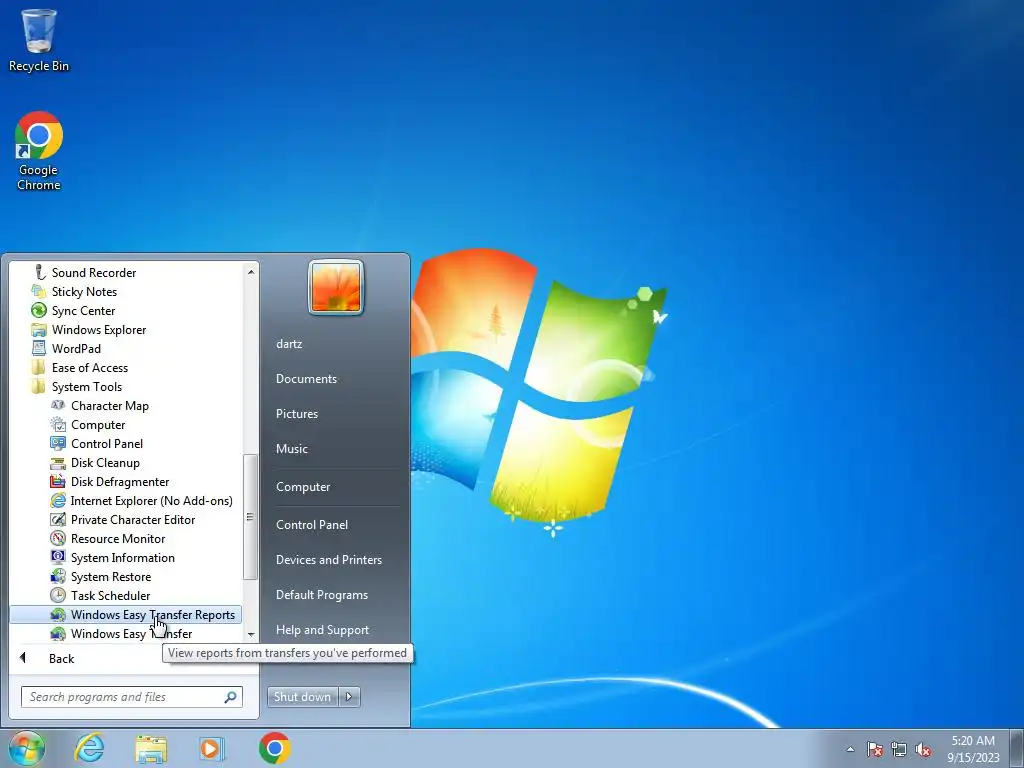Image resolution: width=1024 pixels, height=768 pixels.
Task: Open Help and Support
Action: pyautogui.click(x=322, y=630)
